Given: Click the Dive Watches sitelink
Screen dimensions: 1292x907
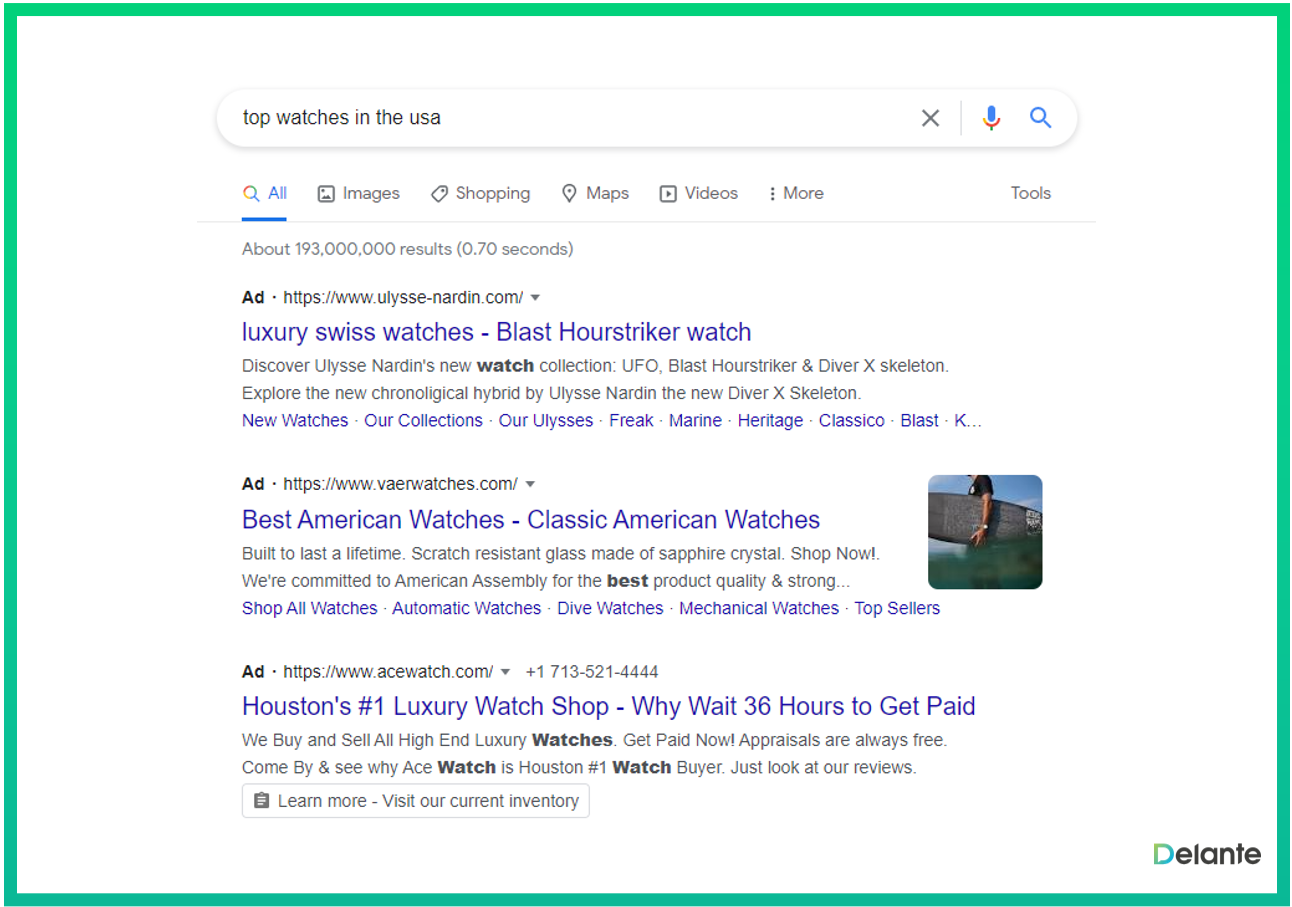Looking at the screenshot, I should (x=610, y=609).
